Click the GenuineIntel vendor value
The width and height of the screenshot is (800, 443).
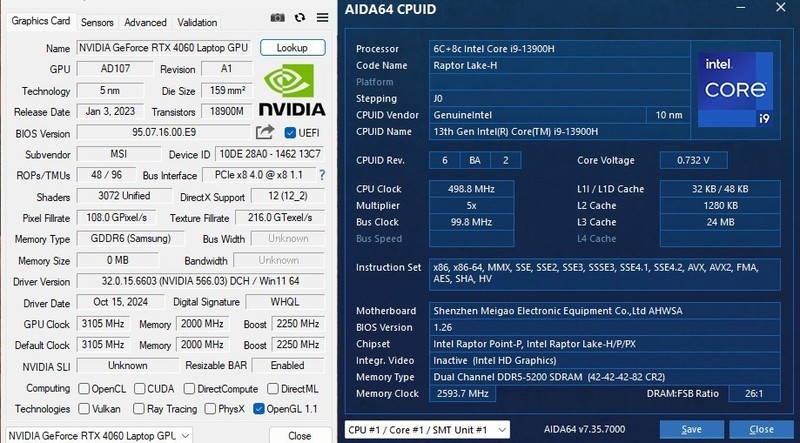pos(537,115)
